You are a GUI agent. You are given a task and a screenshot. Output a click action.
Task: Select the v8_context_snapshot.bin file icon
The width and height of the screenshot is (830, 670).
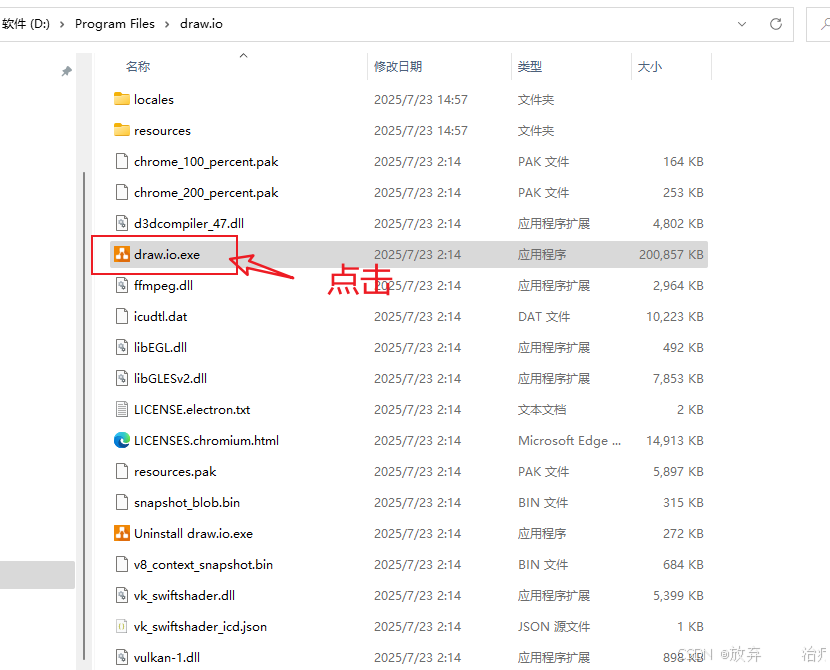point(122,564)
